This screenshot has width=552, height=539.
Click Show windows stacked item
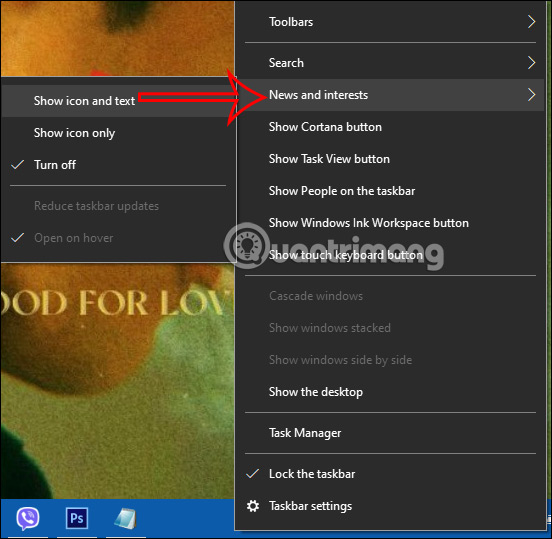(390, 328)
